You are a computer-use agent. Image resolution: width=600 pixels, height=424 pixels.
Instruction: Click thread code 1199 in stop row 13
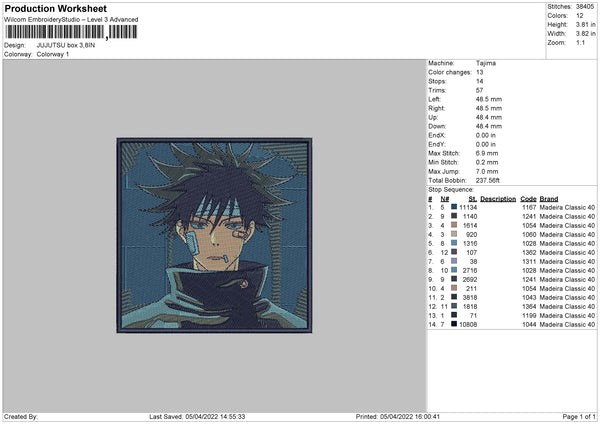[x=529, y=316]
